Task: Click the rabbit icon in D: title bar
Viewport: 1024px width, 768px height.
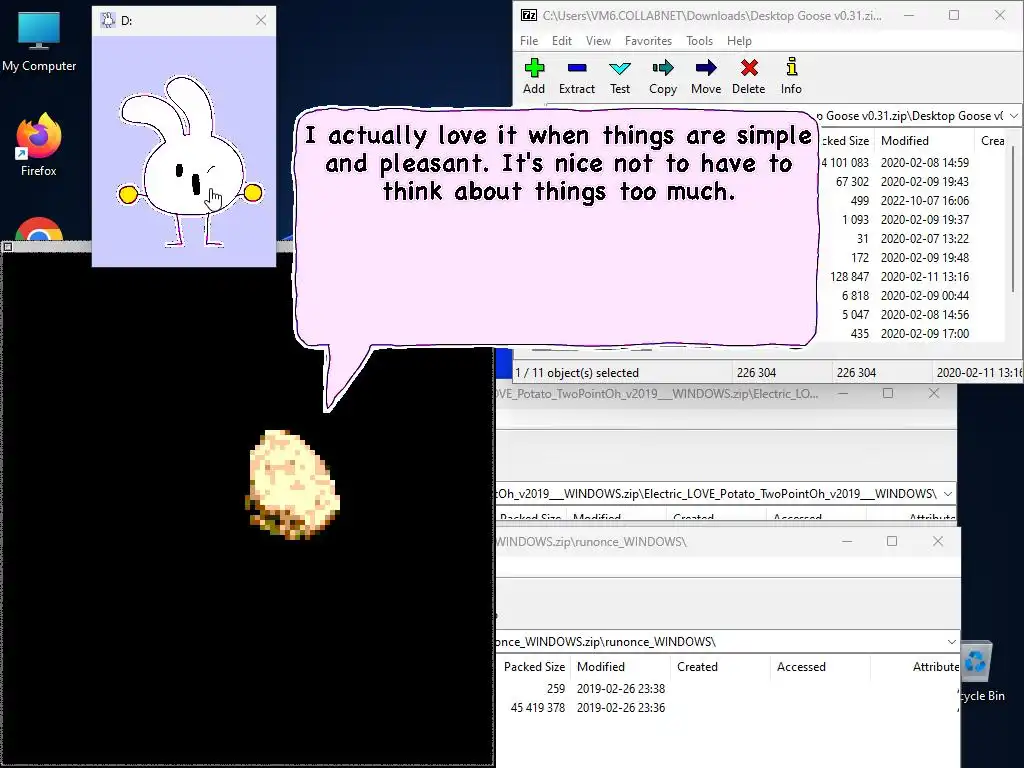Action: tap(108, 20)
